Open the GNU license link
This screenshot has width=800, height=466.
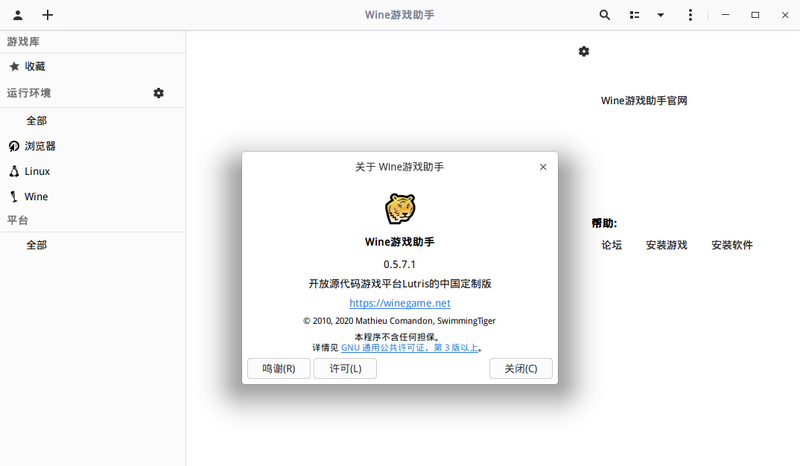click(x=410, y=348)
